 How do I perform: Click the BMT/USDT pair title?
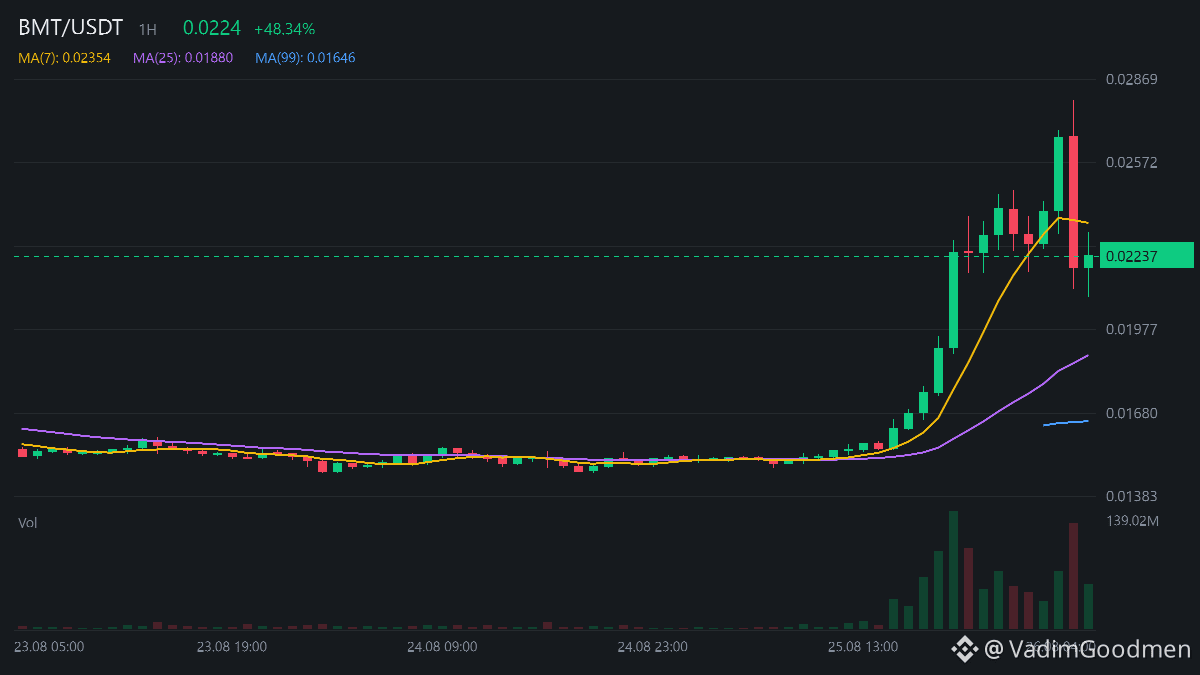(x=70, y=28)
